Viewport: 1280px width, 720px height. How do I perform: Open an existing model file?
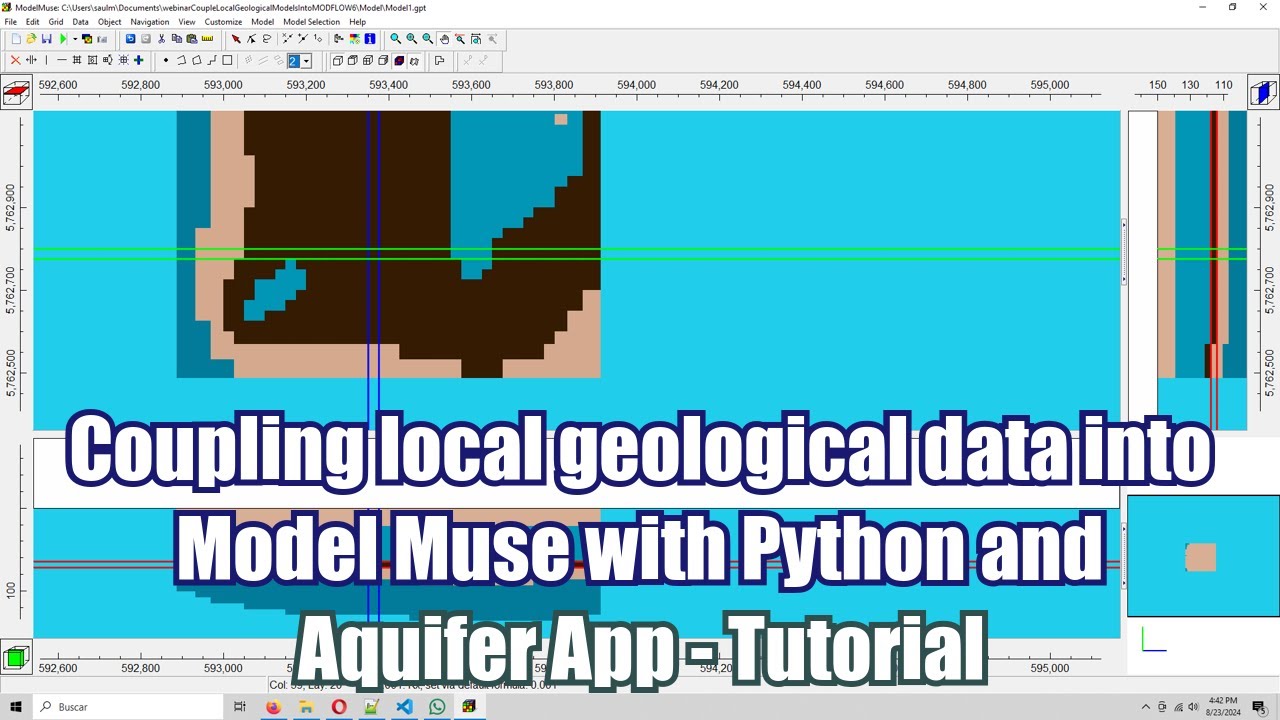31,39
